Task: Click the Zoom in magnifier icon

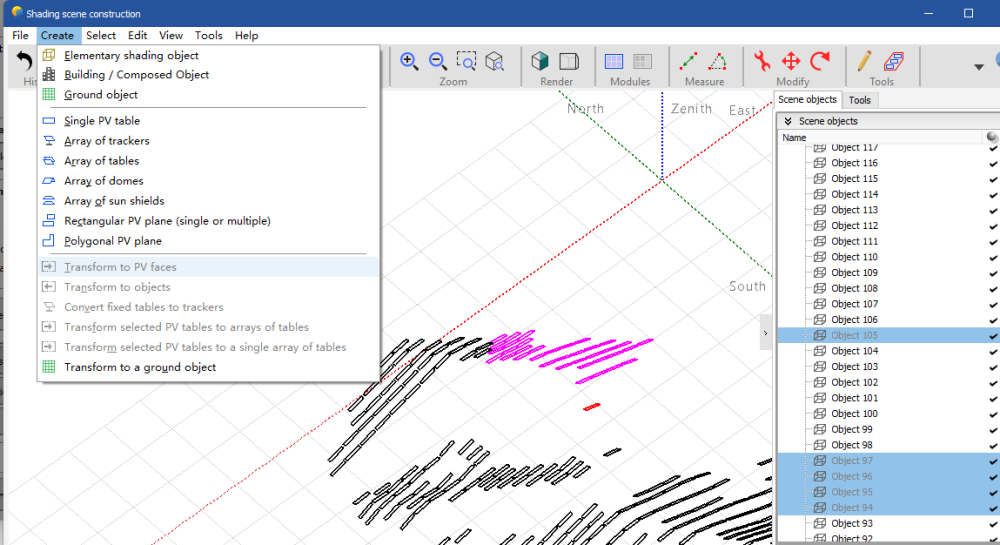Action: [x=409, y=61]
